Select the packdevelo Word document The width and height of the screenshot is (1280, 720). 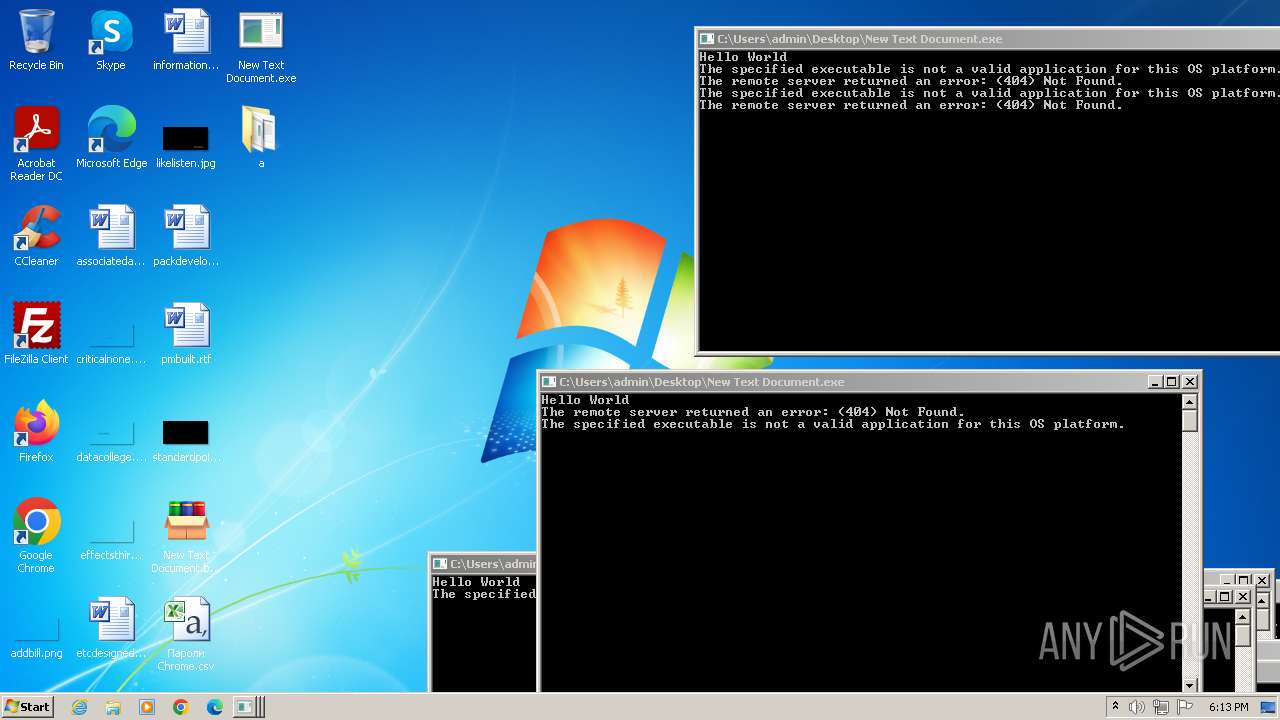click(186, 236)
